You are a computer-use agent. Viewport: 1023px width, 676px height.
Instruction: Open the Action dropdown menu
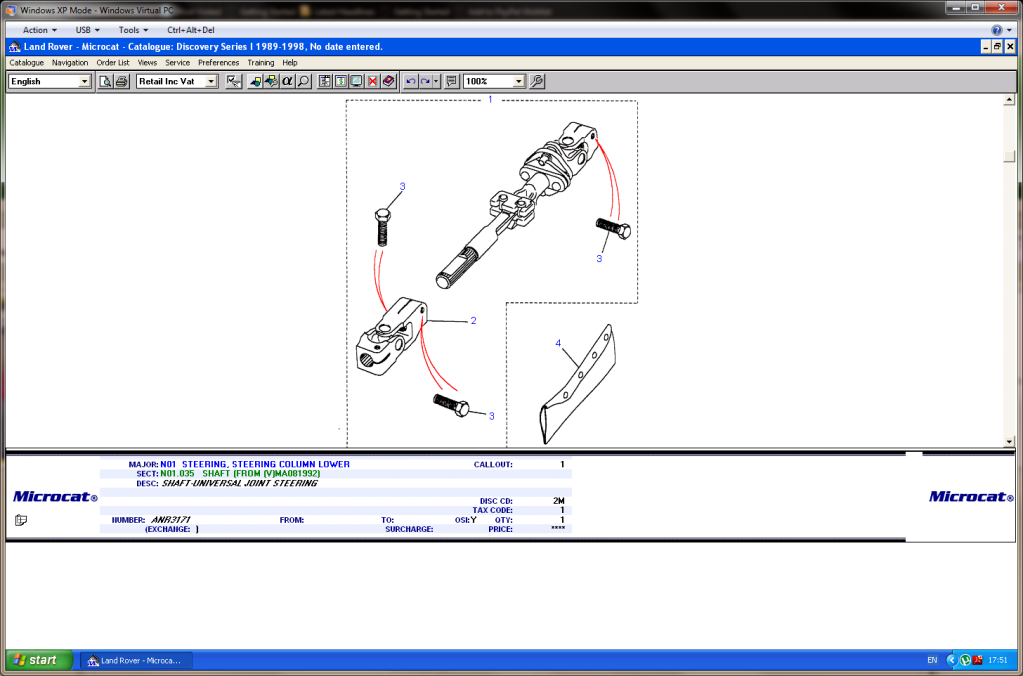click(40, 30)
